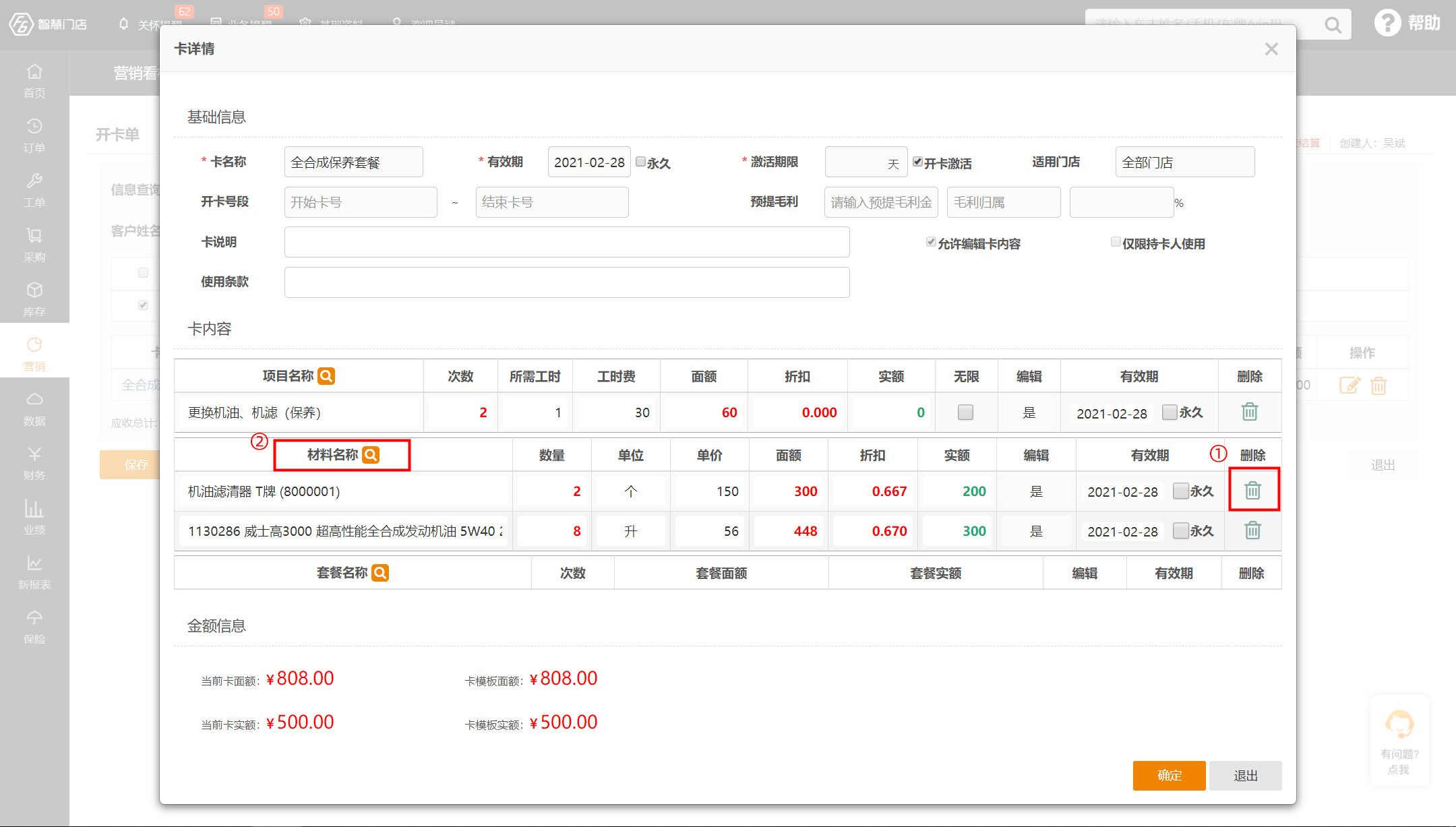This screenshot has height=827, width=1456.
Task: Click the exit (退出) button in dialog
Action: 1246,776
